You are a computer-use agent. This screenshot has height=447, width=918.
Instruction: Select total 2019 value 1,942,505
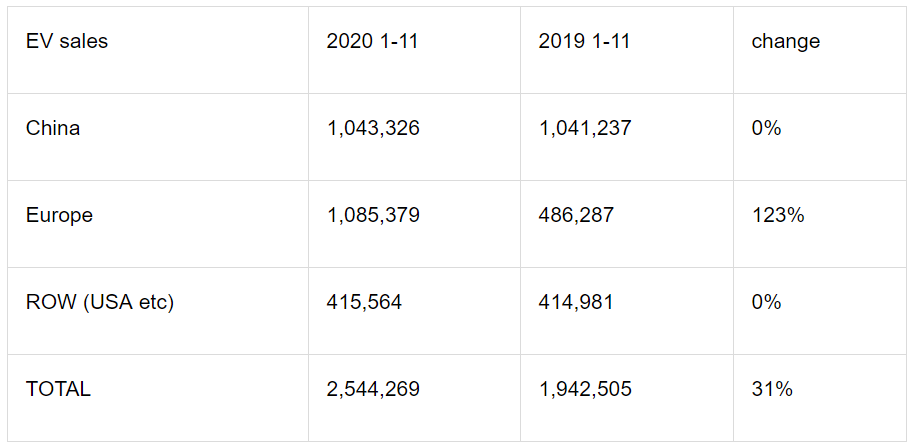[x=585, y=389]
